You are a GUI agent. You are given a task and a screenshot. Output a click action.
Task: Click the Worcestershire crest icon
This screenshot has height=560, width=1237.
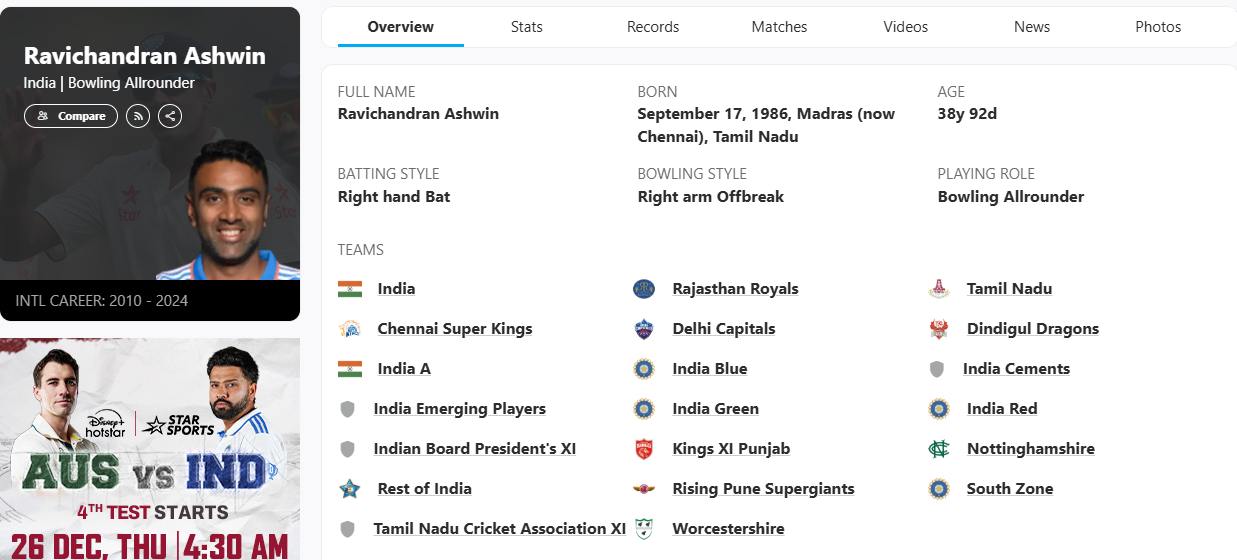click(x=644, y=529)
